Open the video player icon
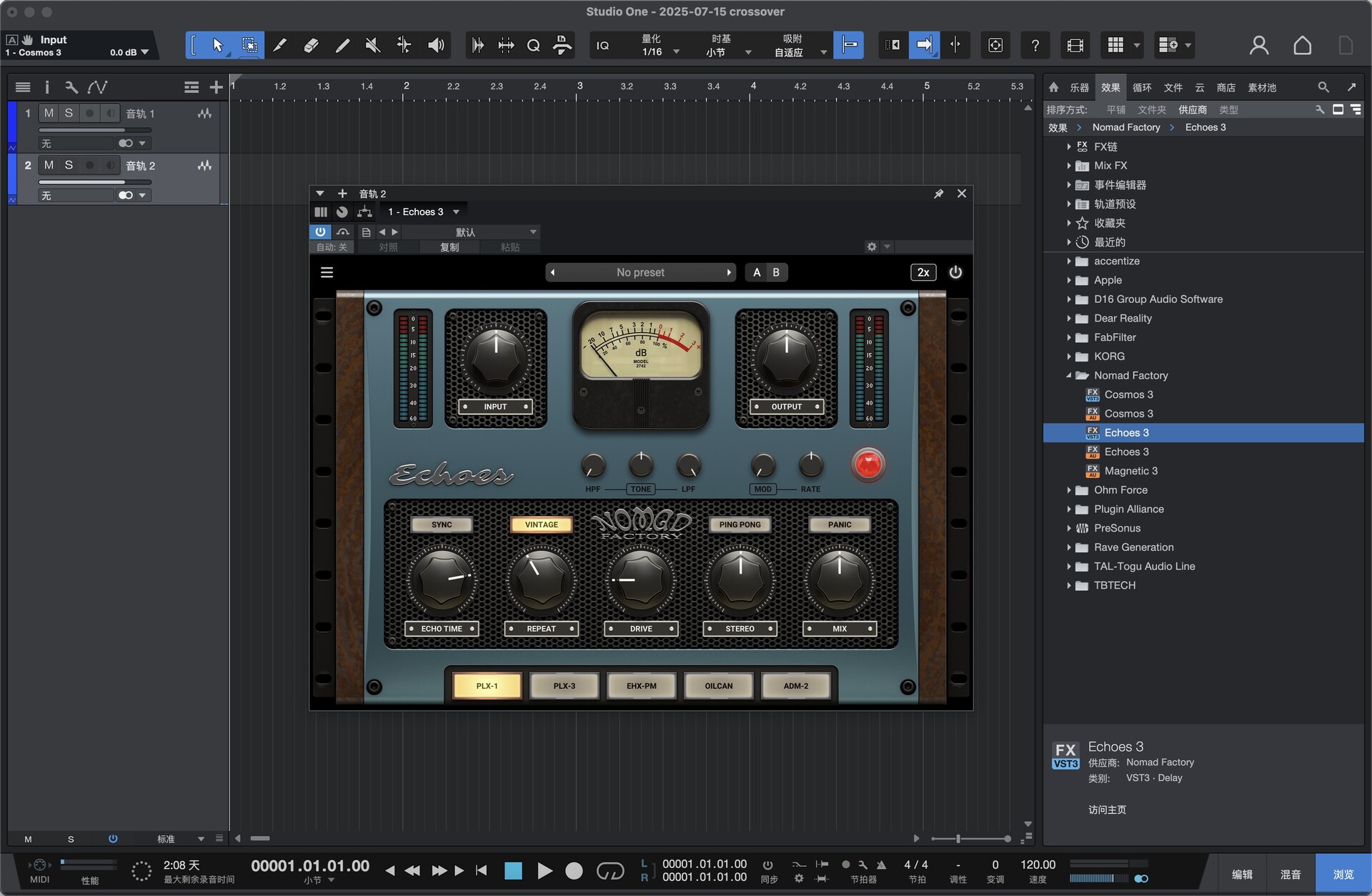The image size is (1372, 896). (1075, 46)
